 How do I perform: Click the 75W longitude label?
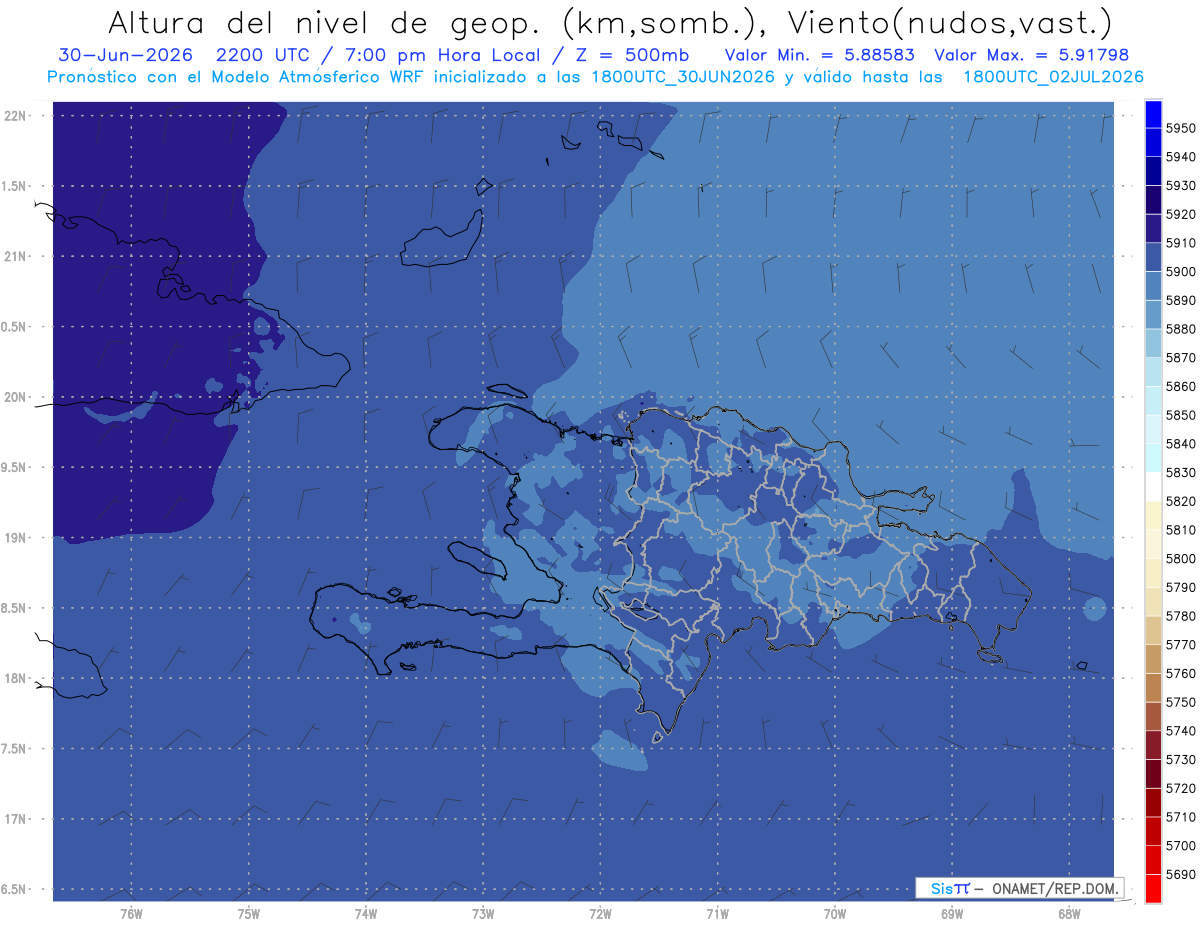248,913
